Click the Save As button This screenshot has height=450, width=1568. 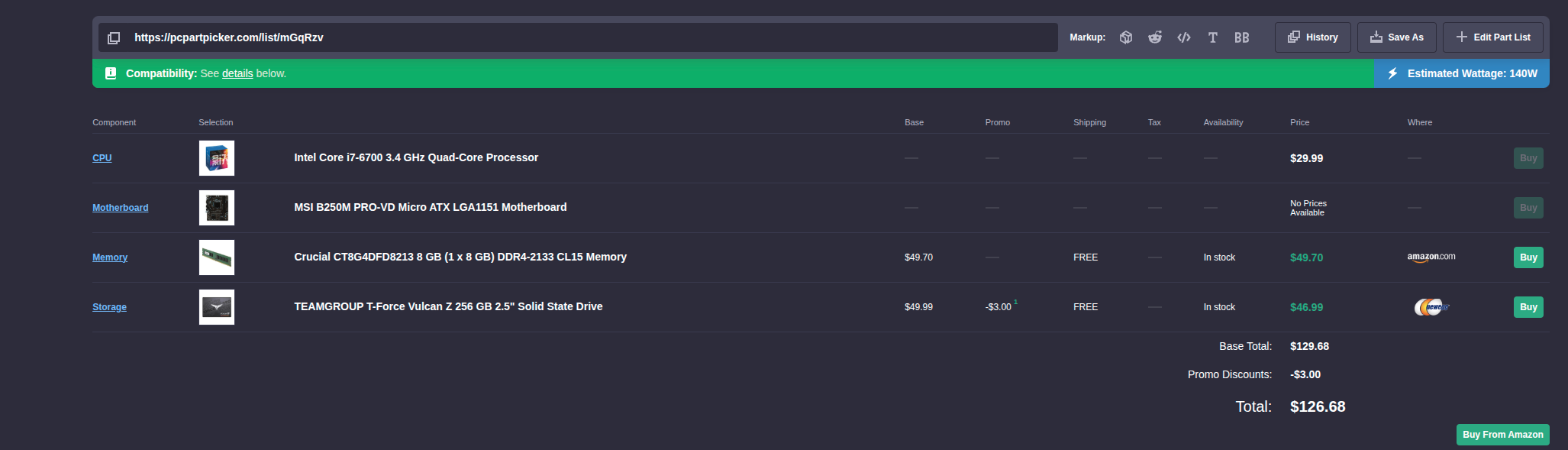click(1397, 37)
